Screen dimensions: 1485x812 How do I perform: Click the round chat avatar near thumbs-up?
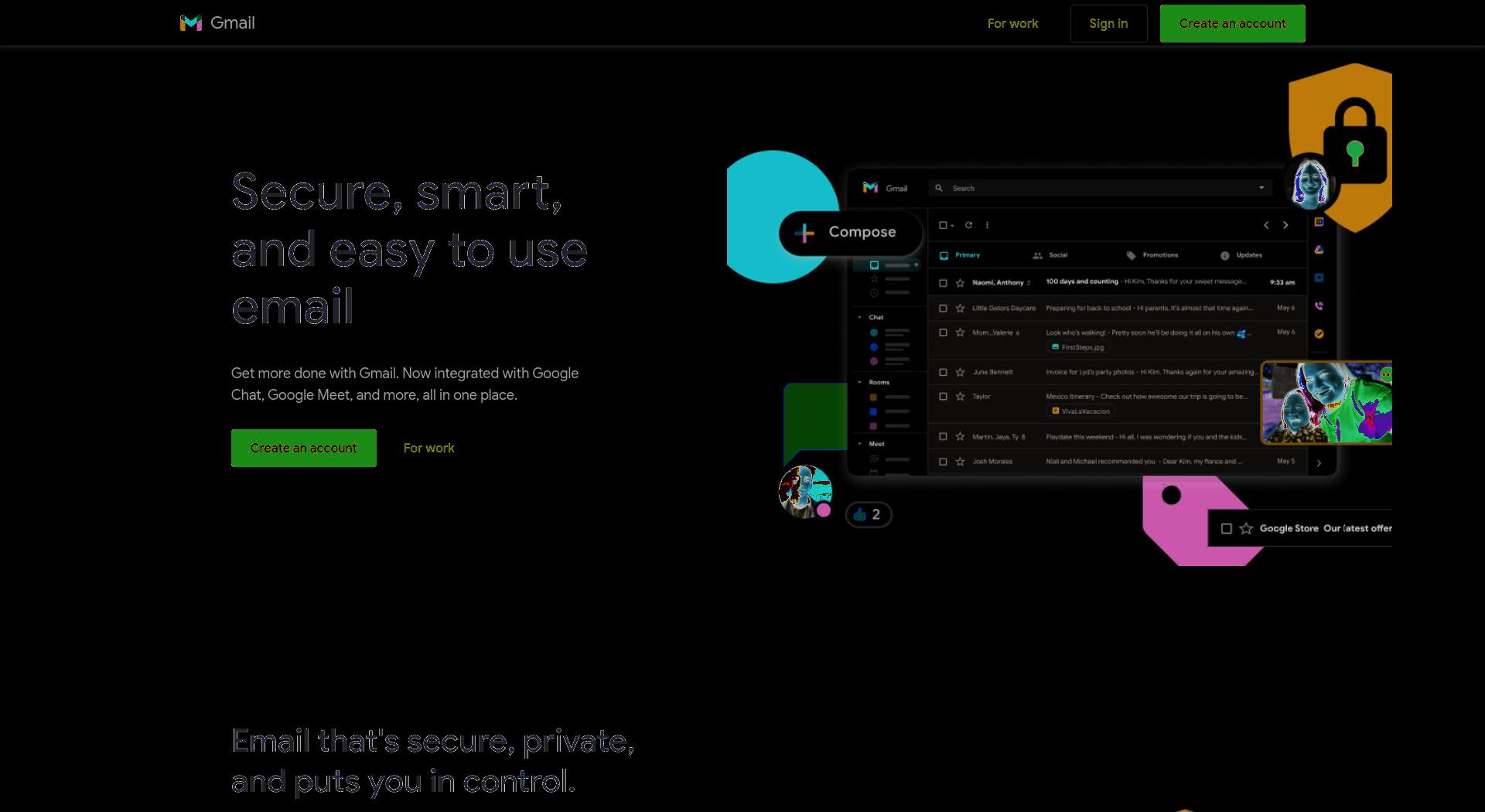coord(804,491)
